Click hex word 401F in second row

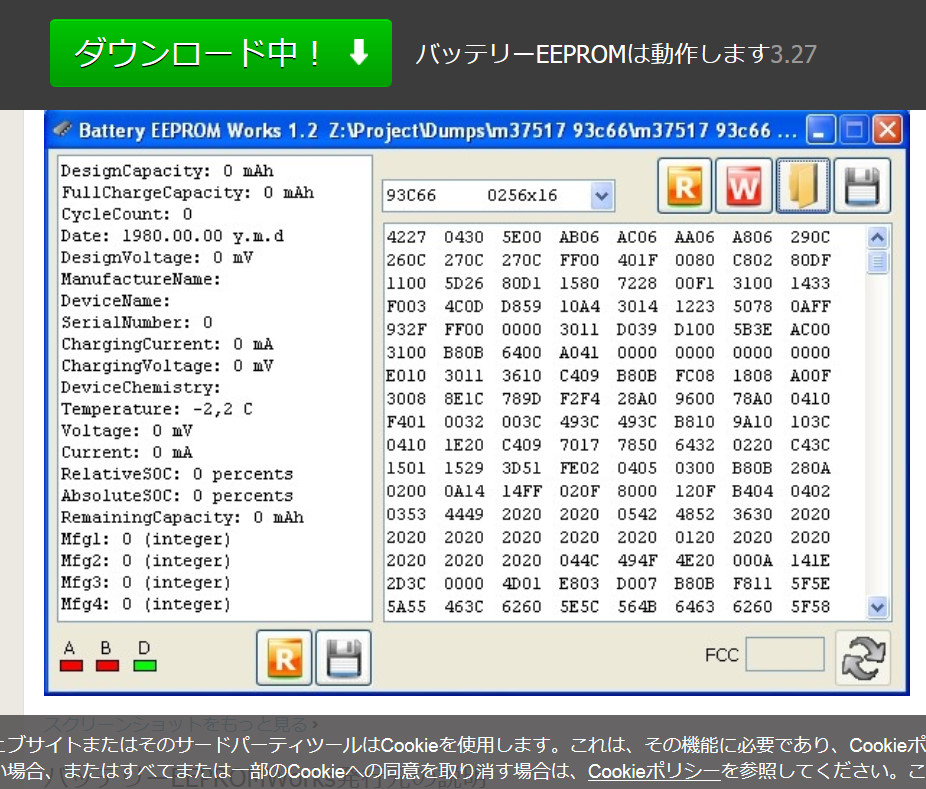pos(637,260)
